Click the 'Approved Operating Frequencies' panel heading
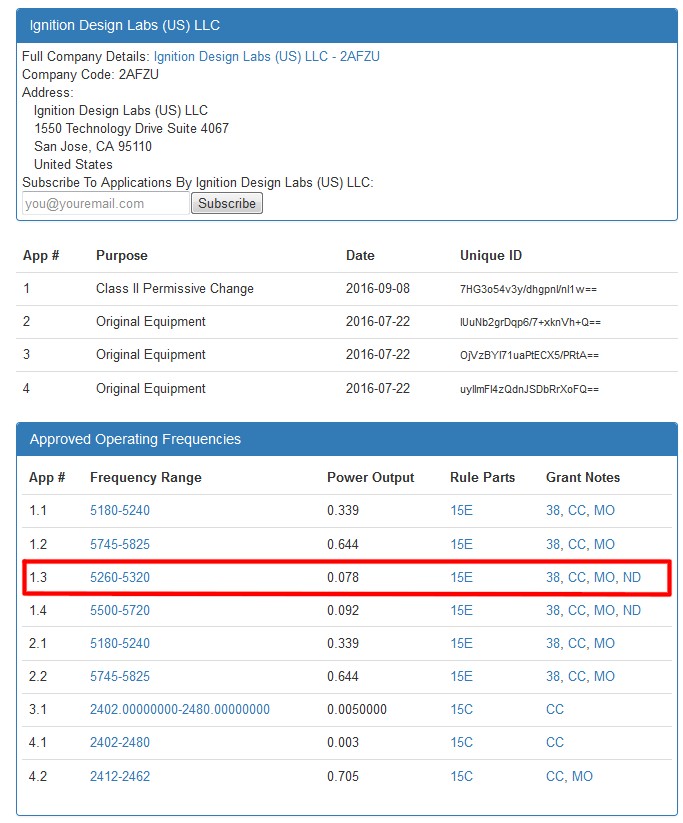This screenshot has width=683, height=823. (x=135, y=439)
